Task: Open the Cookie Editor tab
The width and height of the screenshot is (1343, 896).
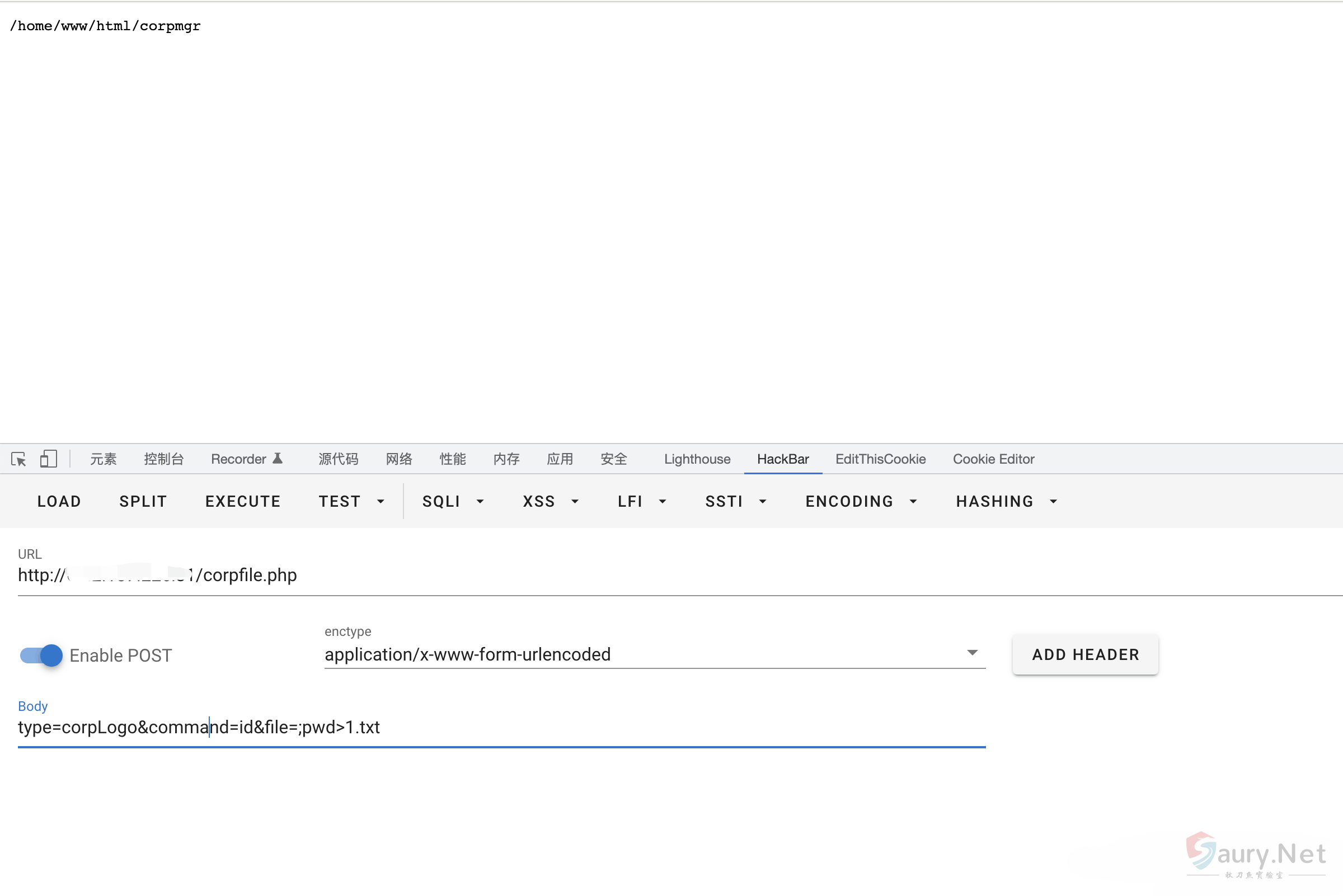Action: 993,459
